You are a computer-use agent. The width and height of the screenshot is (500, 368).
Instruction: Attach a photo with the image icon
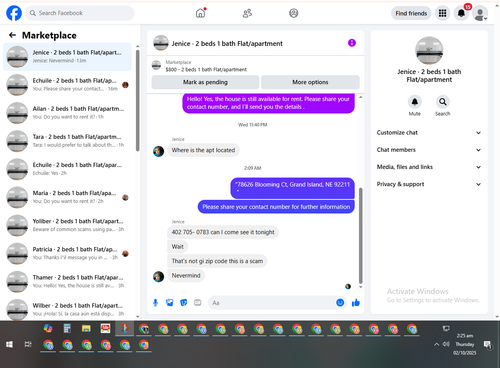tap(170, 302)
